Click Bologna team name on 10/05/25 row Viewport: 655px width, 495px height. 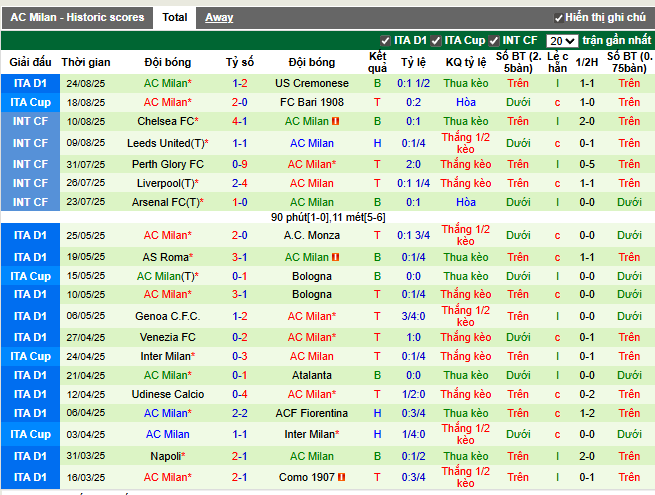click(312, 294)
